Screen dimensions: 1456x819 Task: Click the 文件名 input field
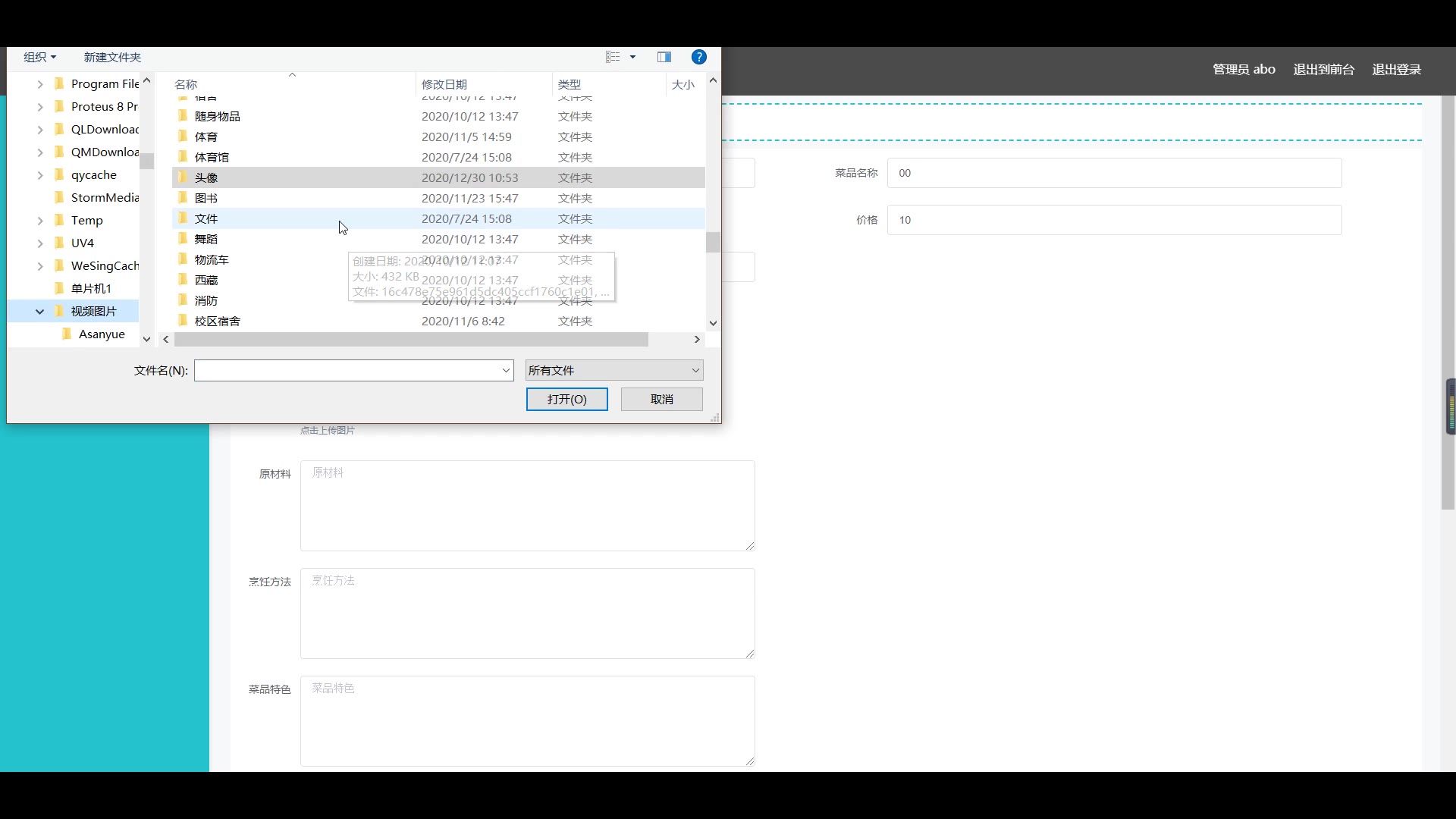[x=347, y=370]
